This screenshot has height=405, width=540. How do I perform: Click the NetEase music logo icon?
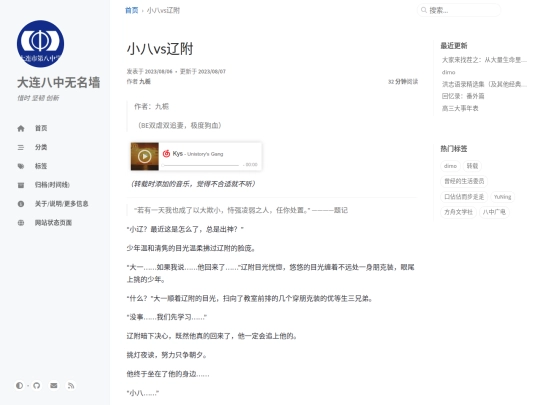[x=166, y=153]
